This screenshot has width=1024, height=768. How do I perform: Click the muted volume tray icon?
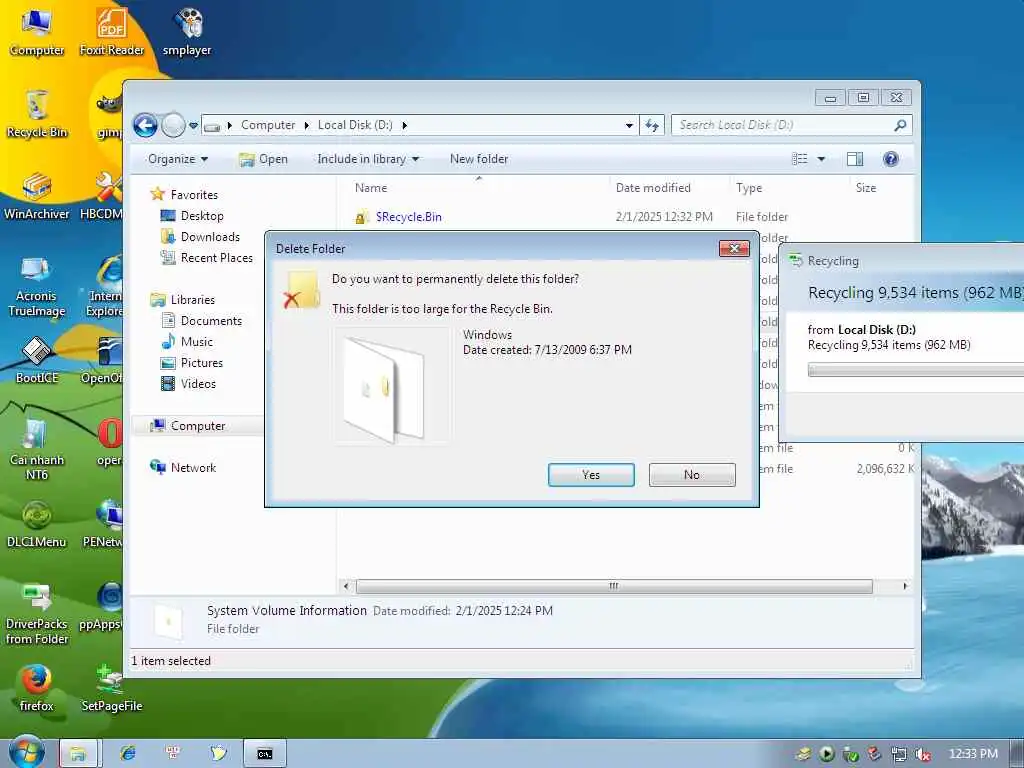(x=922, y=754)
